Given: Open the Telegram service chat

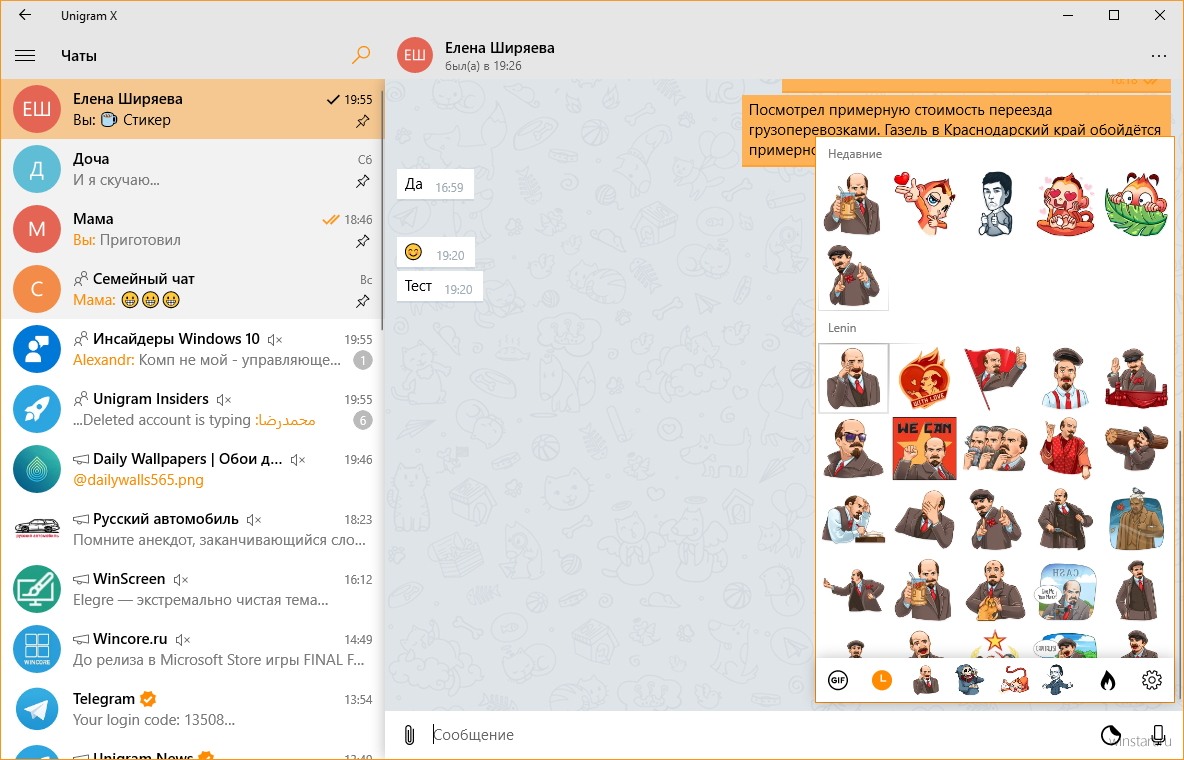Looking at the screenshot, I should [x=193, y=709].
